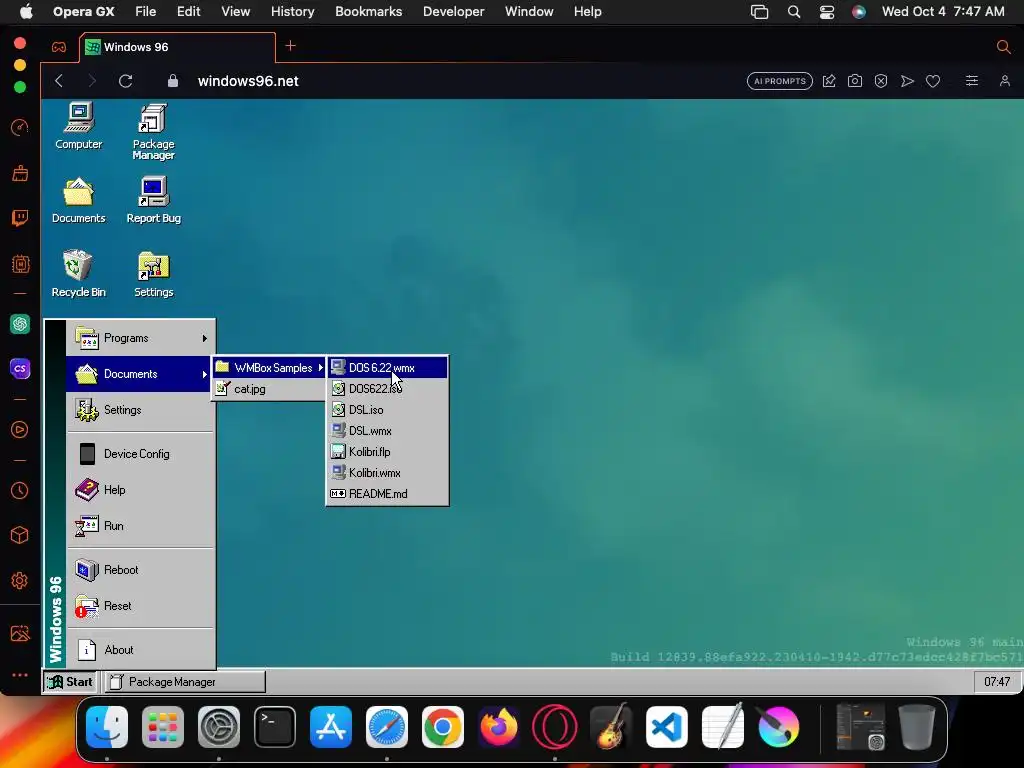Image resolution: width=1024 pixels, height=768 pixels.
Task: Select DSL.iso in WMBox Samples
Action: click(x=387, y=409)
